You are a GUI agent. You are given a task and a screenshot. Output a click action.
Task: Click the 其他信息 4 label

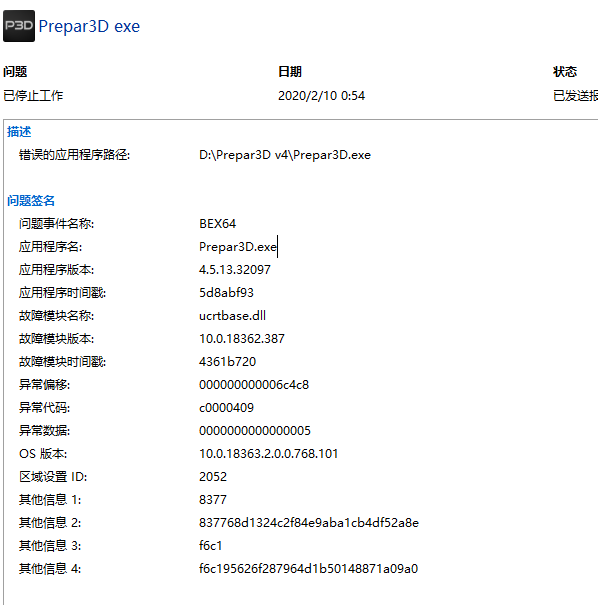click(x=50, y=569)
